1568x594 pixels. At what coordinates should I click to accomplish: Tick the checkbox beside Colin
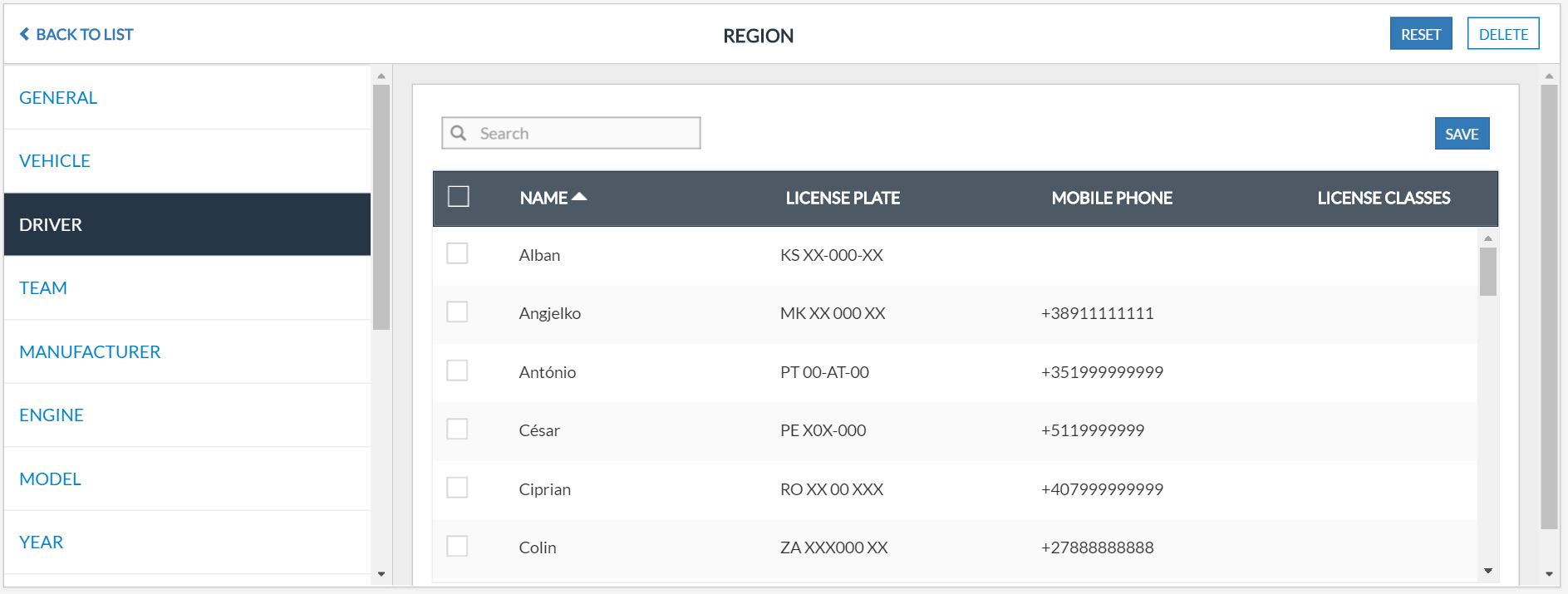457,546
